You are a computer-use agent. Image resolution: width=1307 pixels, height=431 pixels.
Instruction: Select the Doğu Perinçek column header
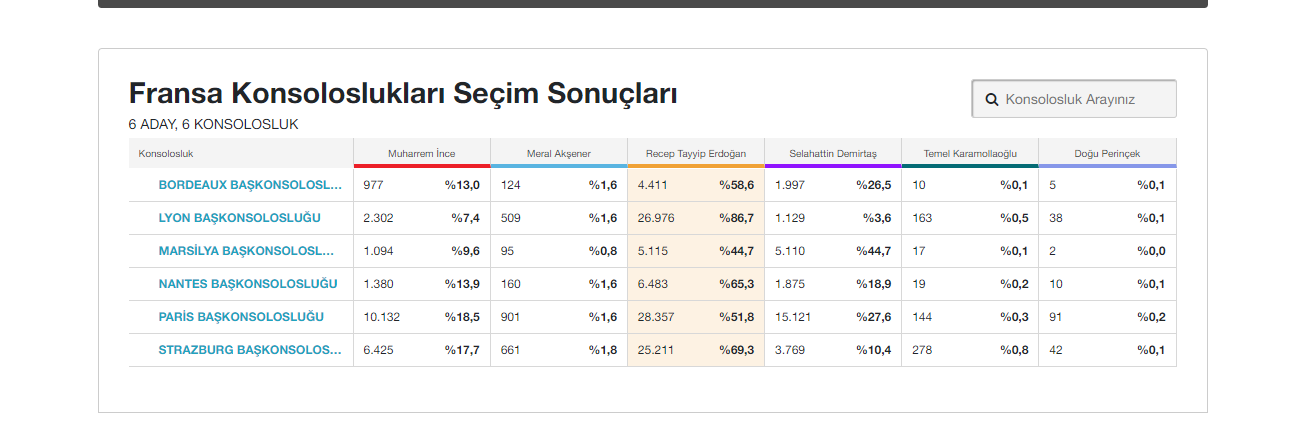(x=1107, y=154)
